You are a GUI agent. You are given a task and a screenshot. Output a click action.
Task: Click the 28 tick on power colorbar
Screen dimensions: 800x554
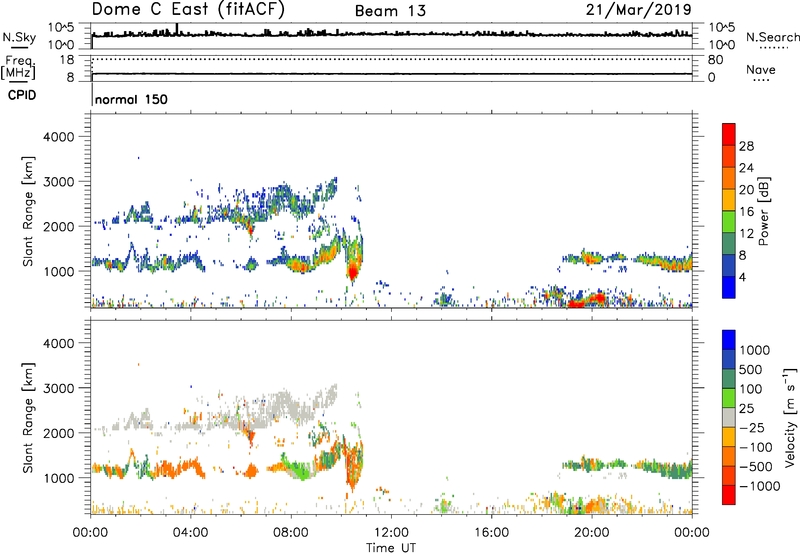coord(746,146)
